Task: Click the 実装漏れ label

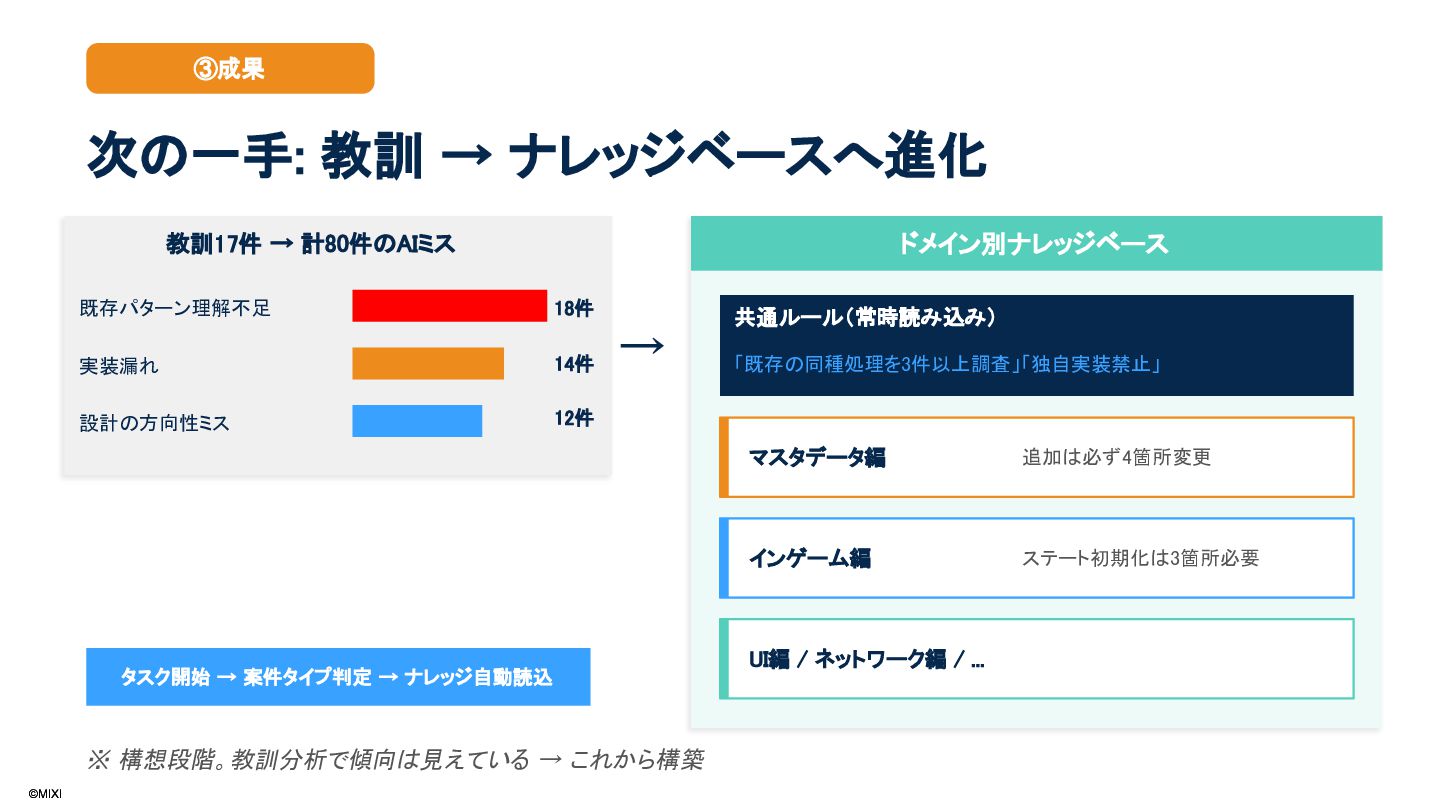Action: [119, 366]
